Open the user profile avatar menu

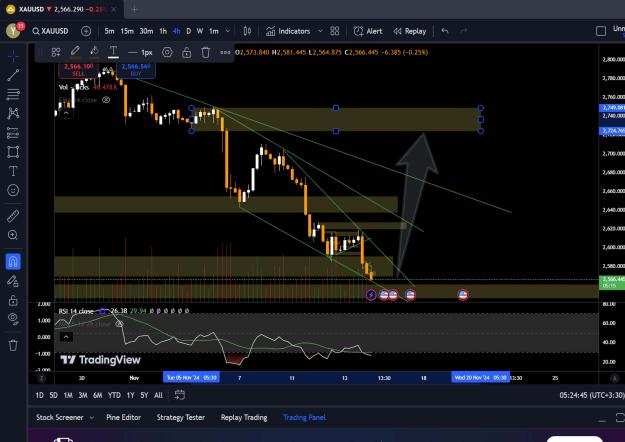[x=13, y=31]
